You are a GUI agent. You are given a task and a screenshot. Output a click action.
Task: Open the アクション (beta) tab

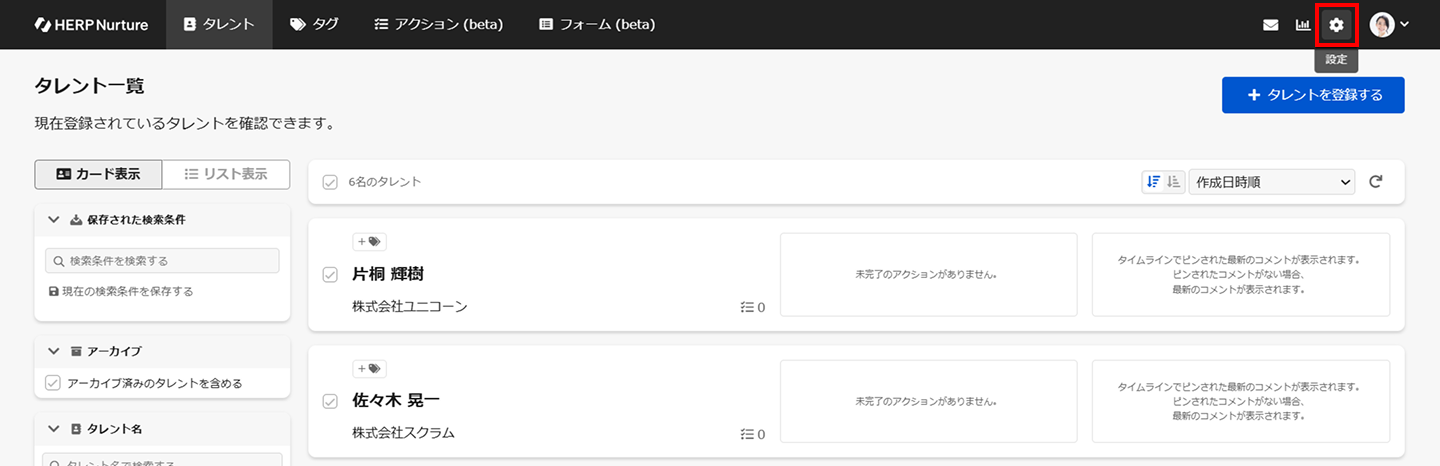coord(438,25)
